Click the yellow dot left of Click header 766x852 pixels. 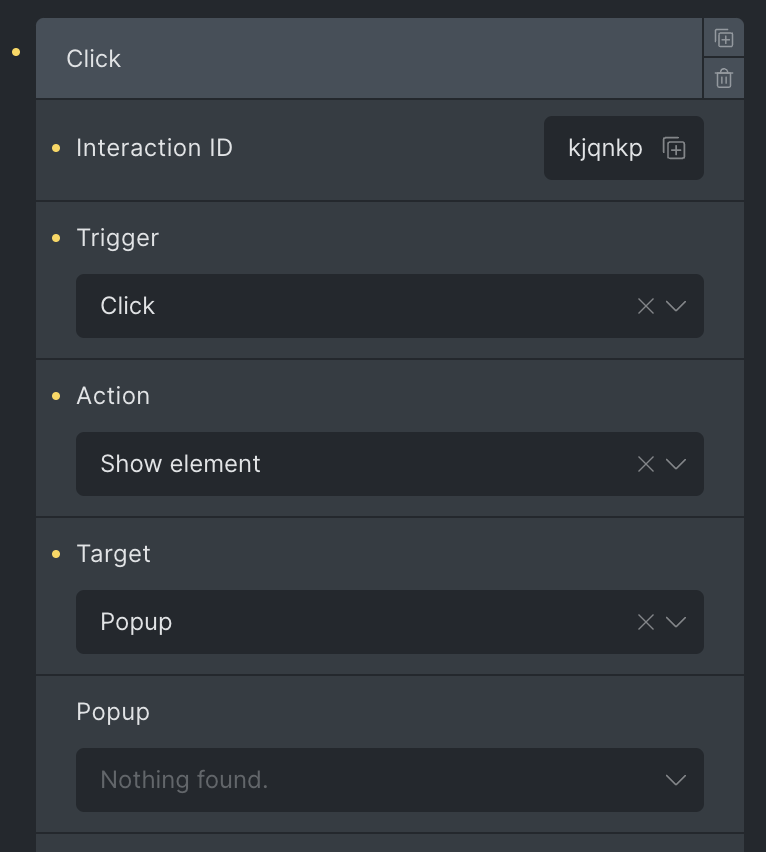[x=16, y=52]
